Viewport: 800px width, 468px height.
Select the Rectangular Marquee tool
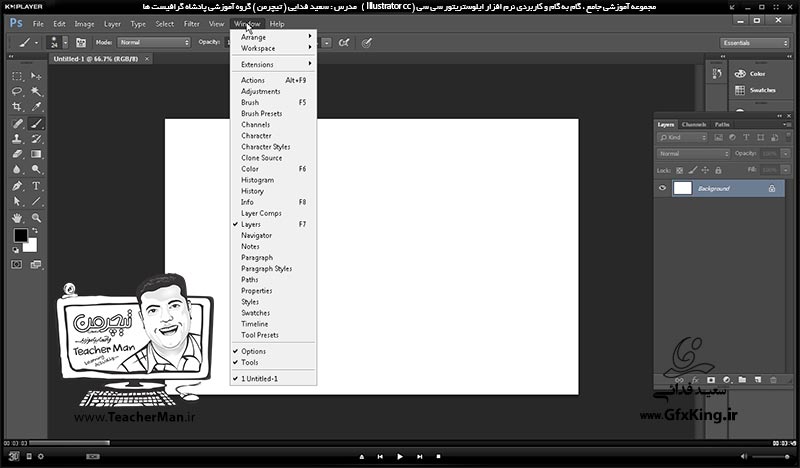click(x=17, y=76)
